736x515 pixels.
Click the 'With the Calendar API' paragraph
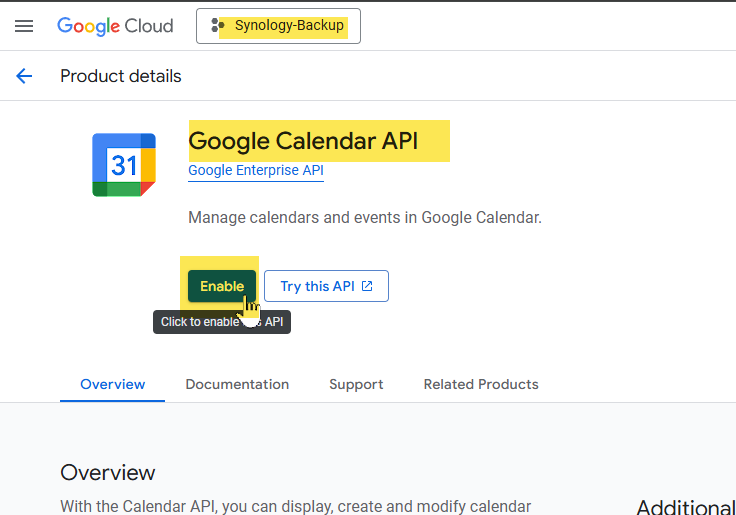[x=296, y=506]
